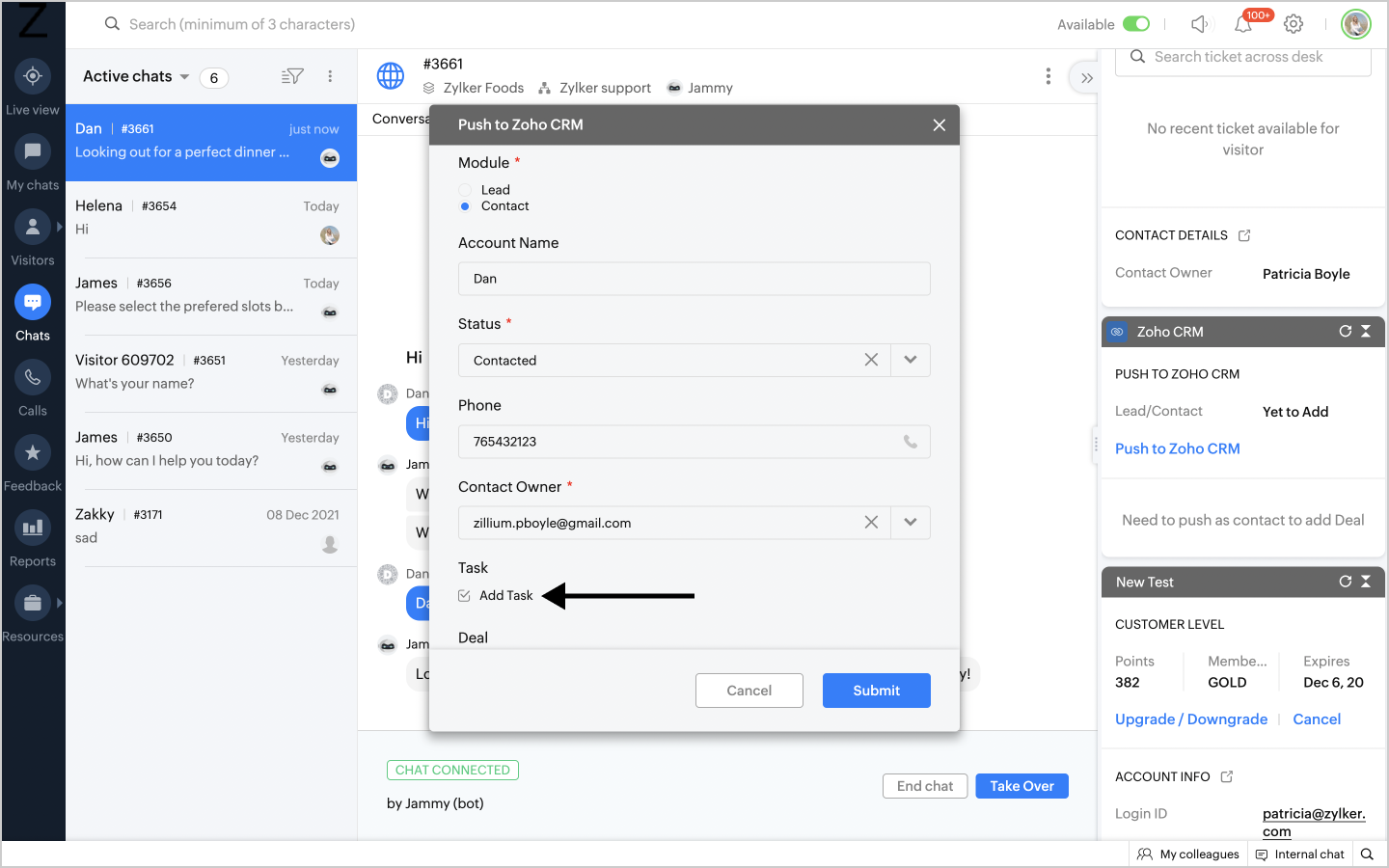
Task: Collapse the Zoho CRM widget
Action: point(1366,331)
